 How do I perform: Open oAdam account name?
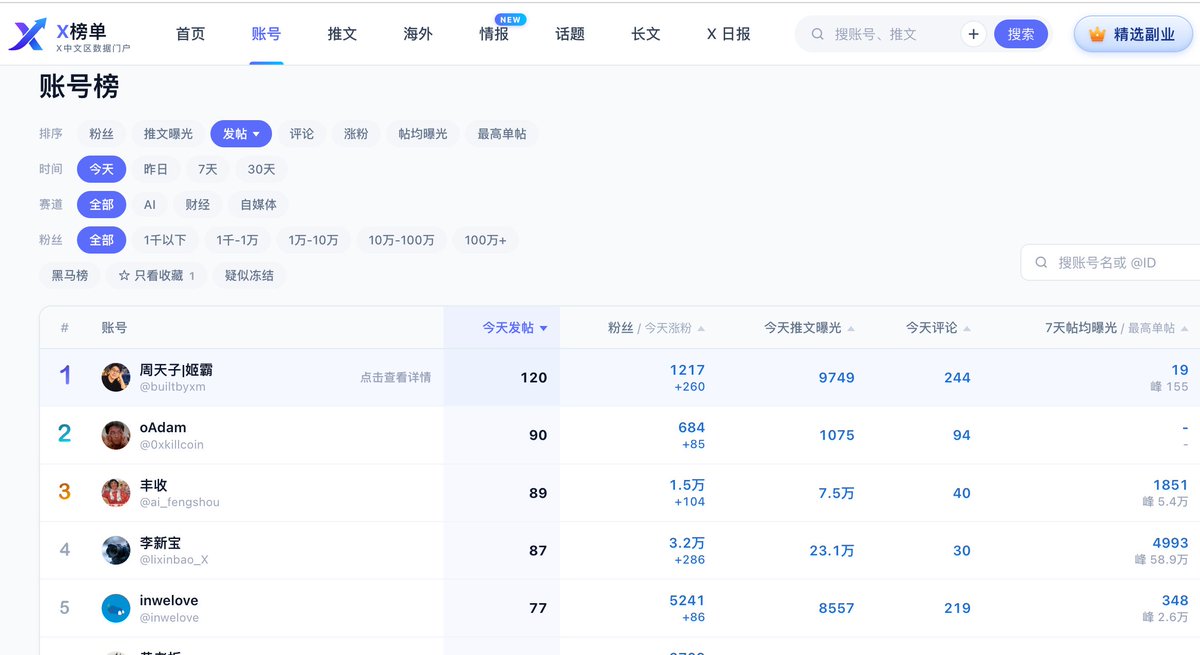[163, 427]
